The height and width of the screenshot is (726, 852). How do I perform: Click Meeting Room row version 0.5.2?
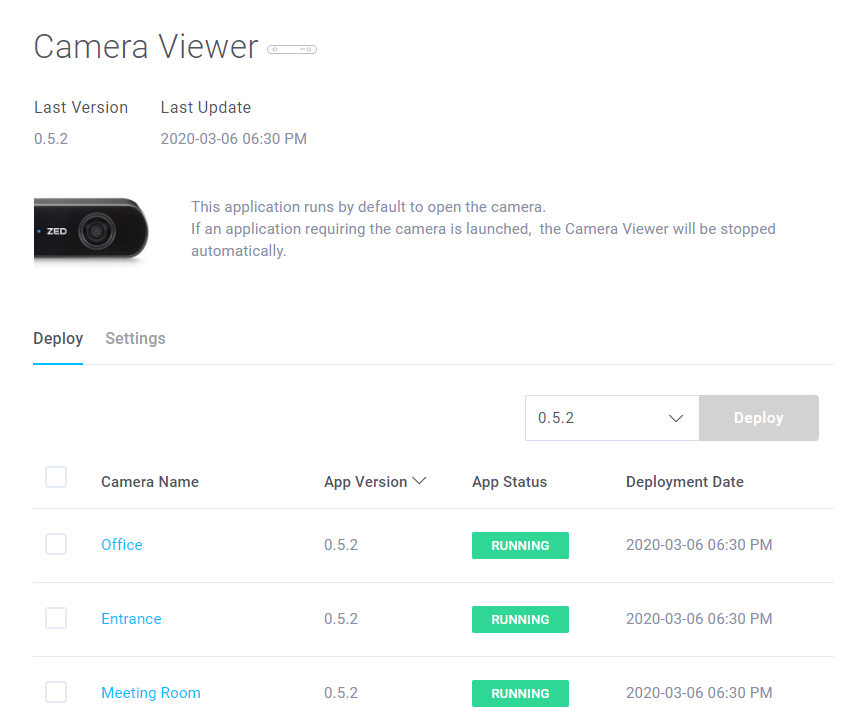tap(341, 692)
